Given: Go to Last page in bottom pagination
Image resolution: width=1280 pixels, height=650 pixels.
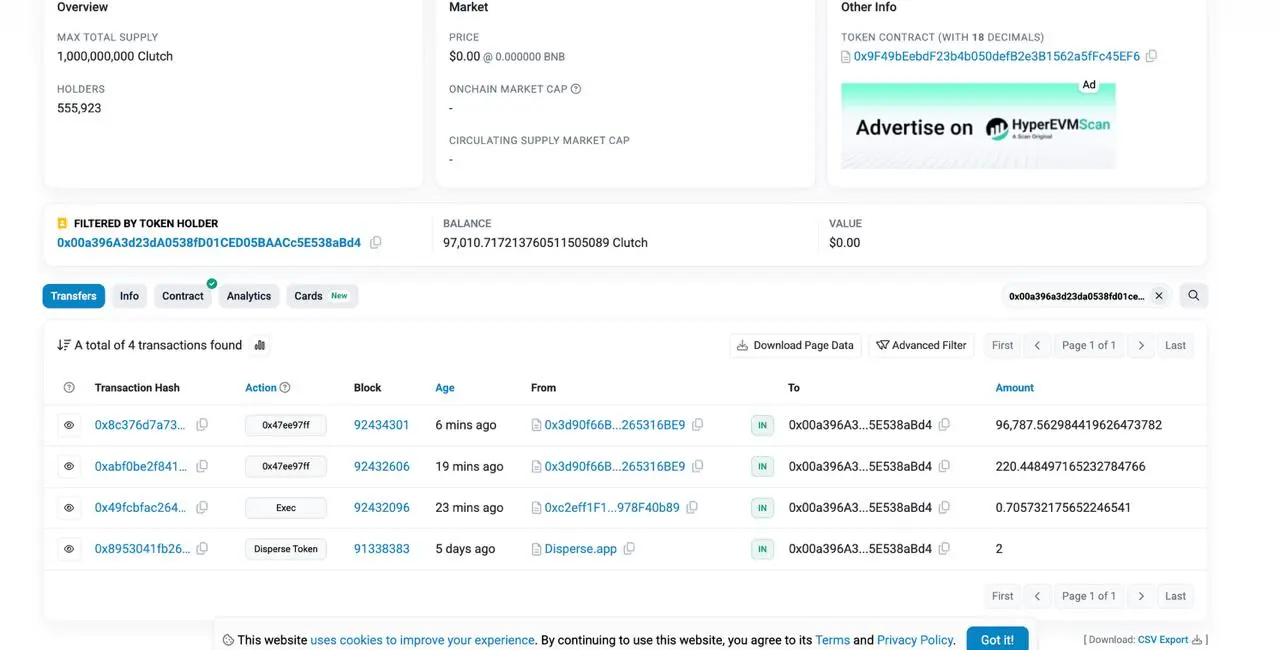Looking at the screenshot, I should pos(1175,596).
